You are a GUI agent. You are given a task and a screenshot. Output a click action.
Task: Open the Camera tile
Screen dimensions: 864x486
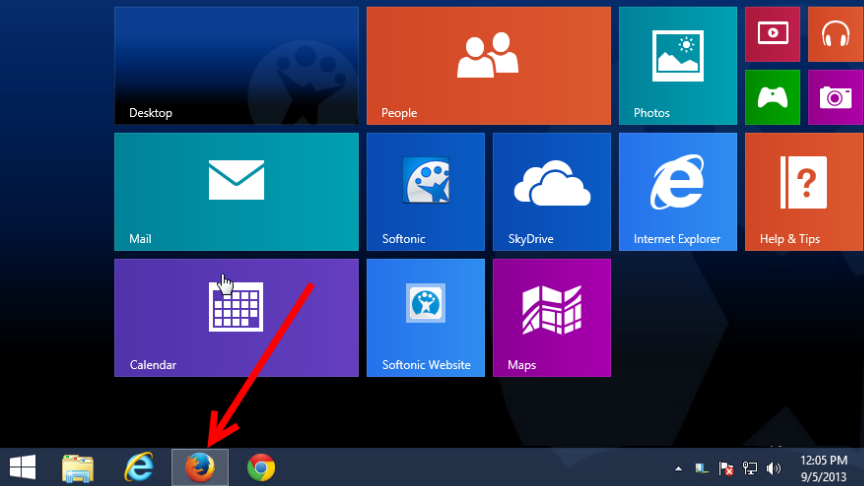pos(835,97)
